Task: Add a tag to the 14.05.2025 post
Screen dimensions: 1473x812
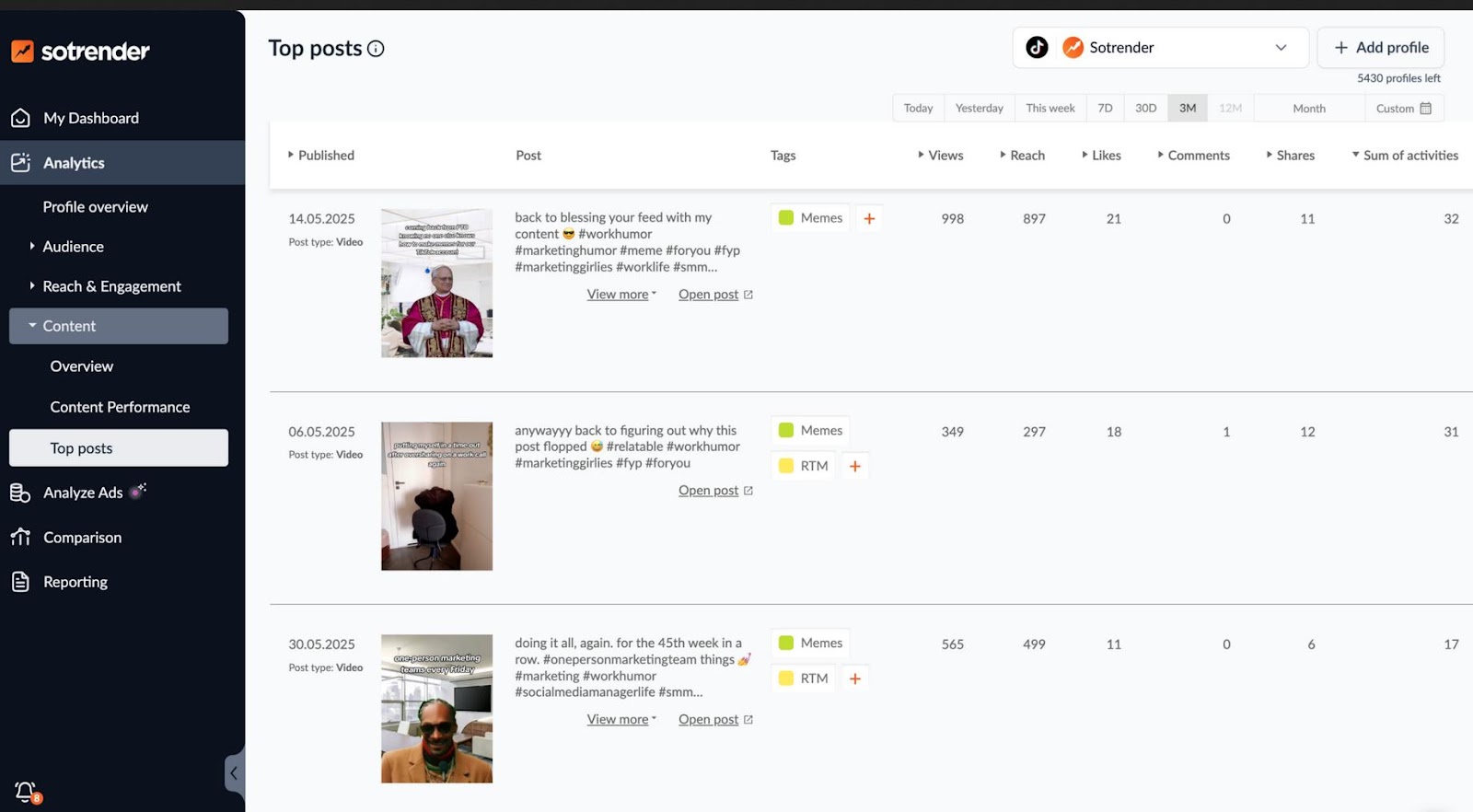Action: (x=869, y=218)
